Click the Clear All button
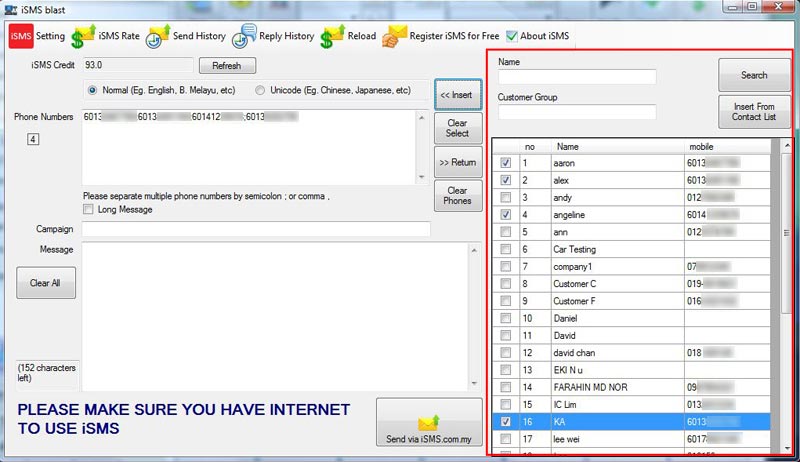 (x=45, y=283)
